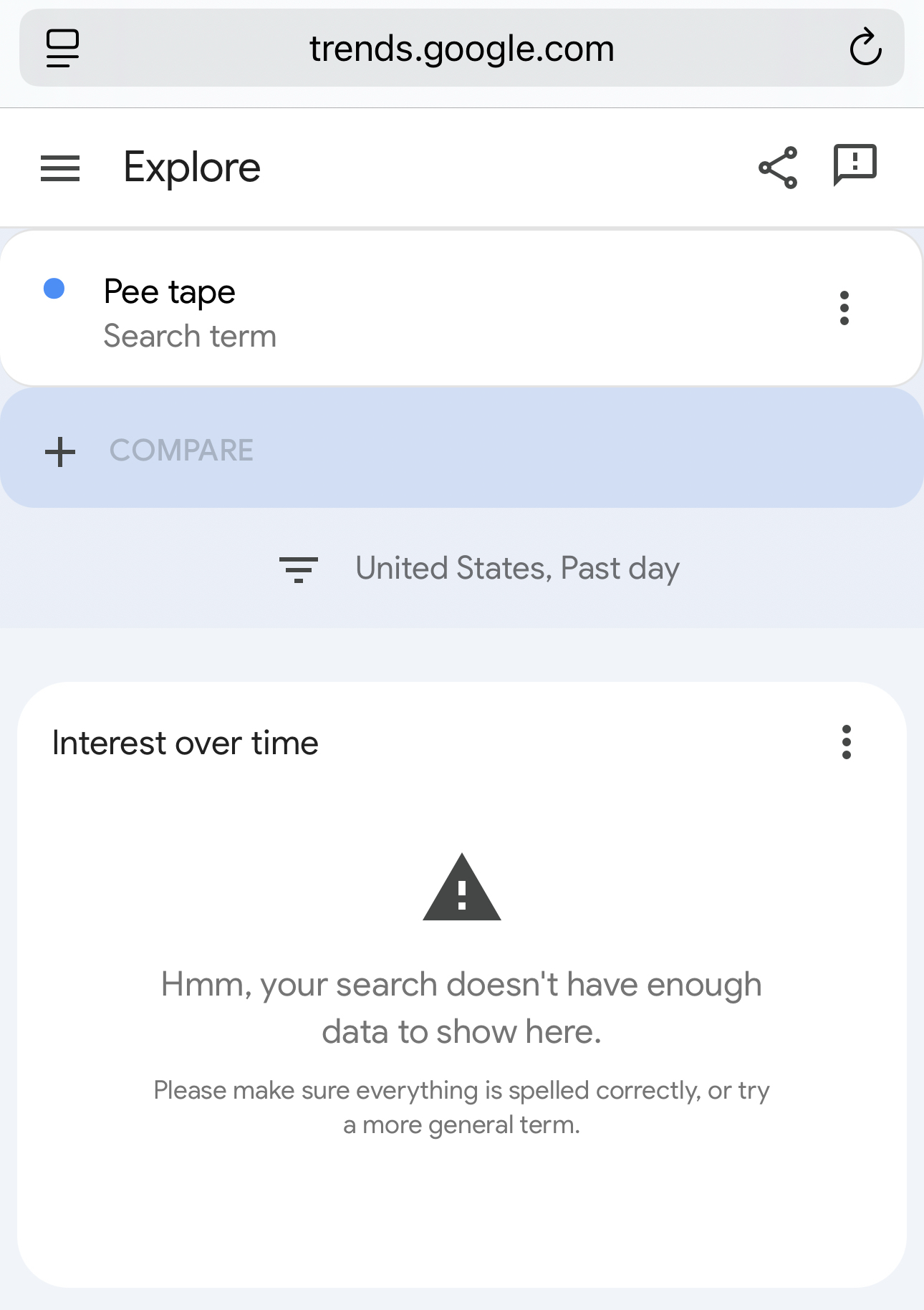Click the filter lines icon
924x1310 pixels.
[299, 569]
